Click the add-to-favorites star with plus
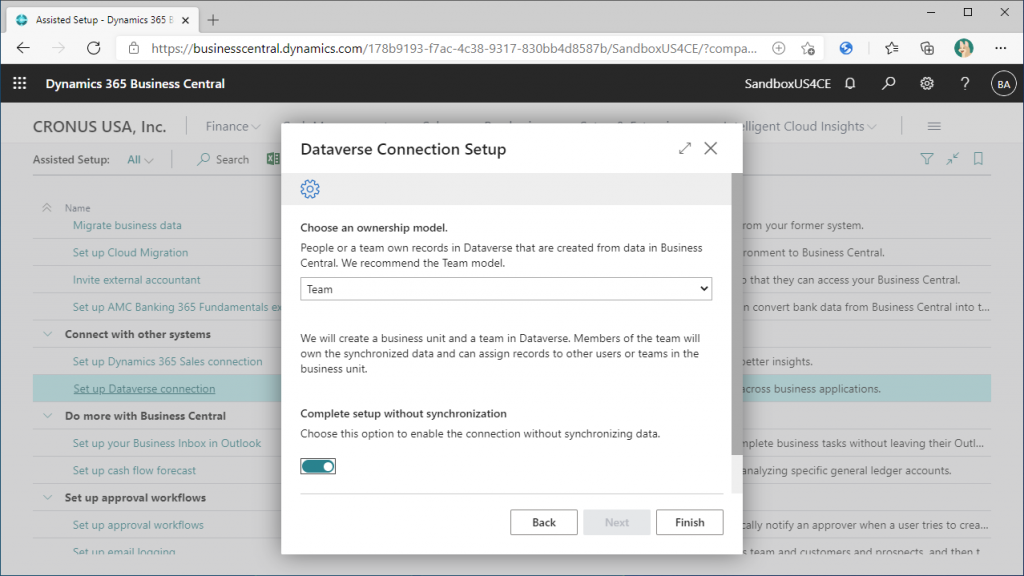This screenshot has width=1024, height=576. tap(808, 48)
